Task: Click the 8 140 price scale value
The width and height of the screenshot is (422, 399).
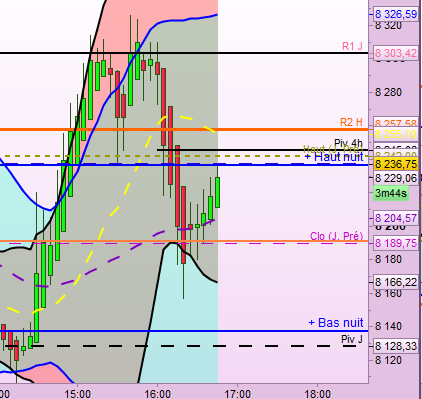Action: 388,326
